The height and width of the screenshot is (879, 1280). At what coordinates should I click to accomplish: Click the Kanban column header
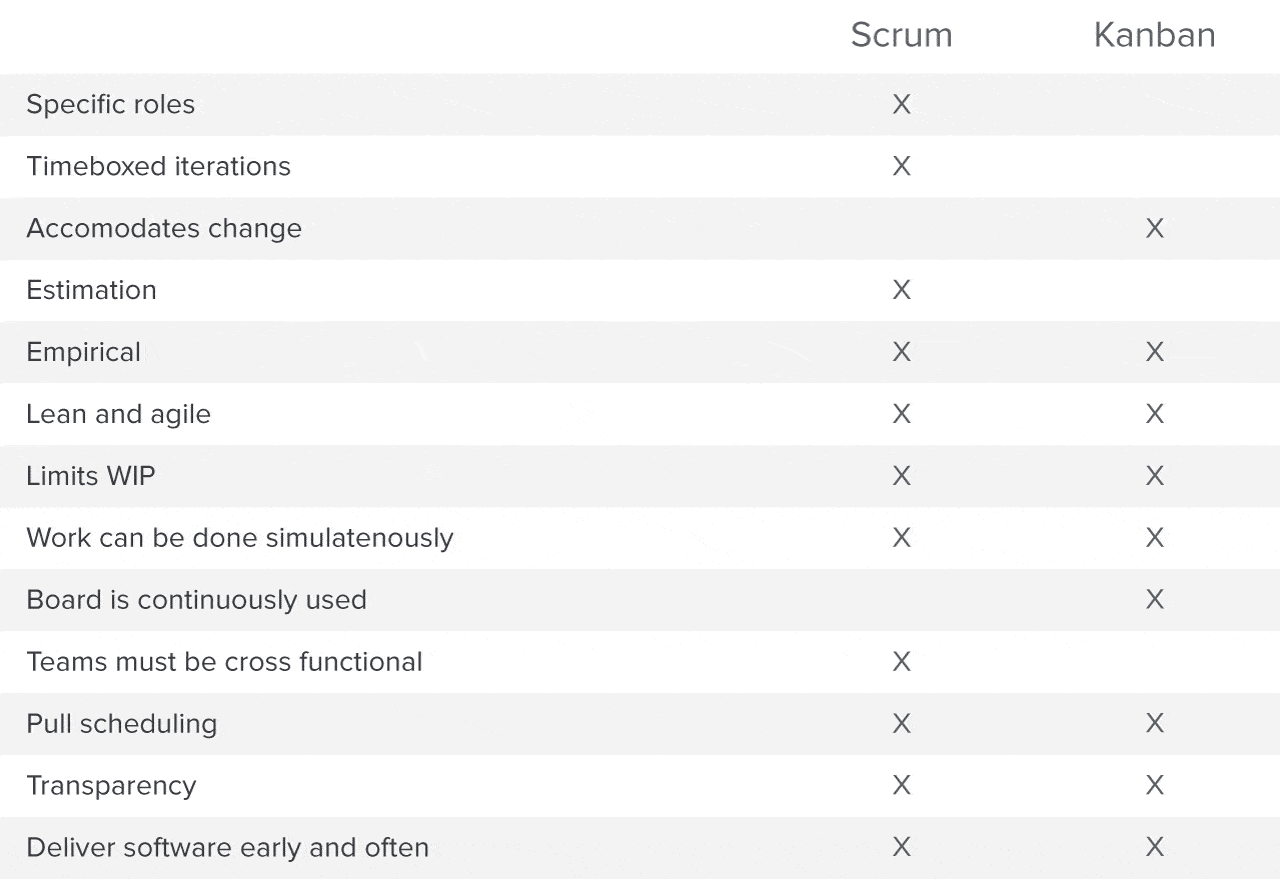[1154, 36]
